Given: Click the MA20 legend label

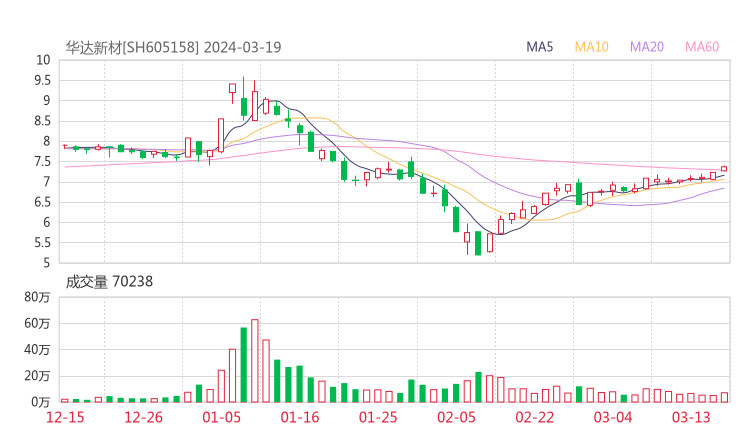Looking at the screenshot, I should [x=647, y=47].
